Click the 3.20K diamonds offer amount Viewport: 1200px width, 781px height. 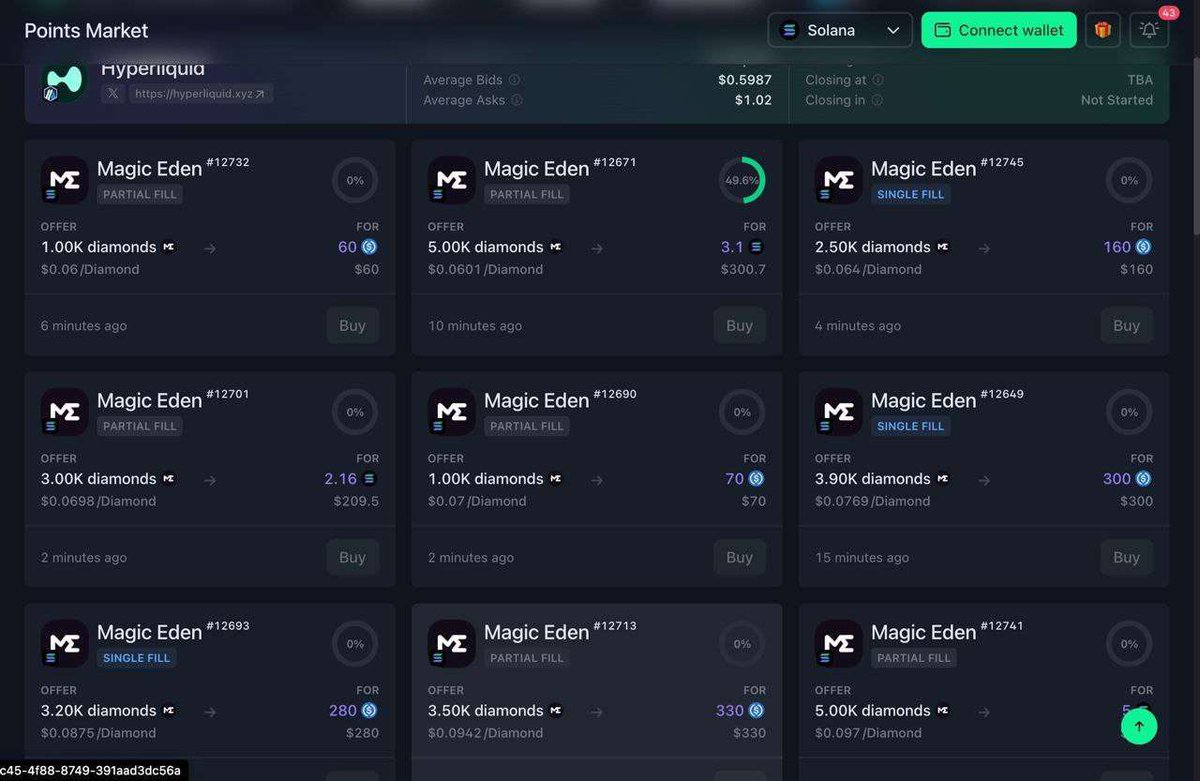[x=99, y=711]
